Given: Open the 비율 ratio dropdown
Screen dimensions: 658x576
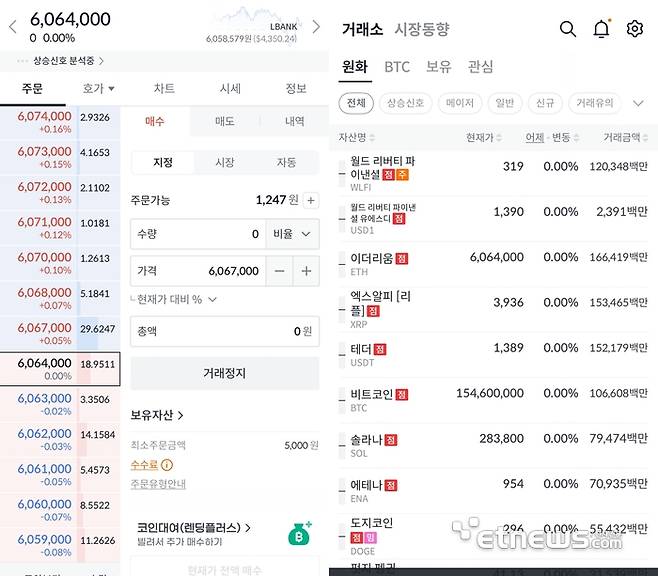Looking at the screenshot, I should coord(292,234).
